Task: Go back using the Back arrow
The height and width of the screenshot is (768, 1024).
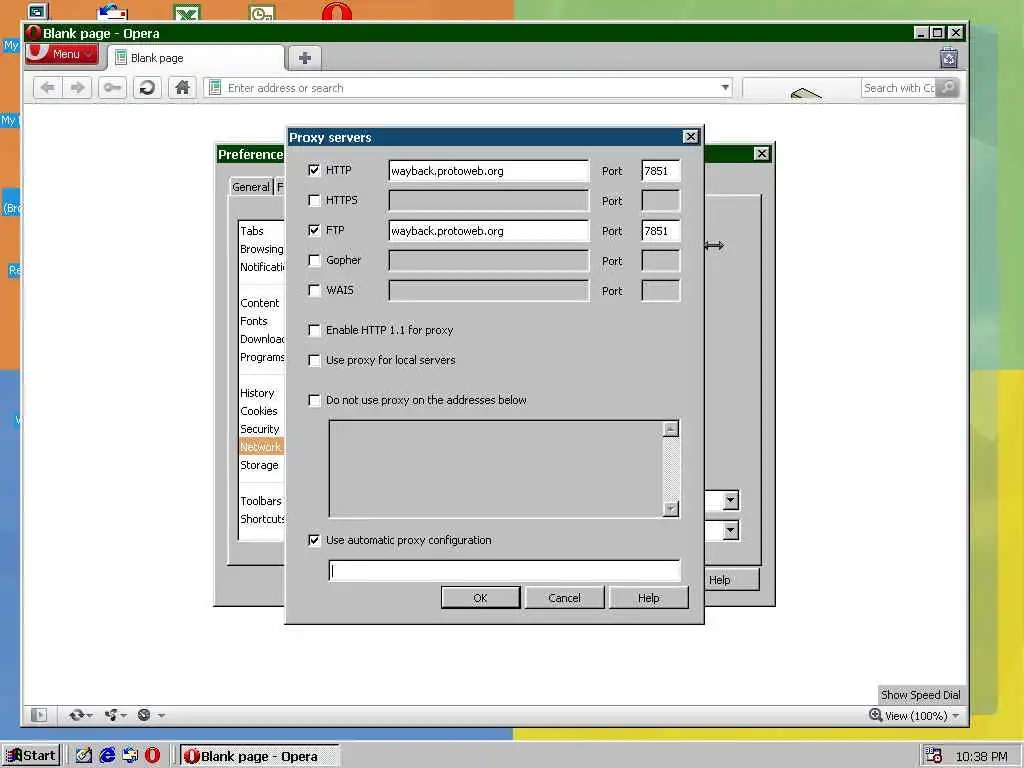Action: [48, 88]
